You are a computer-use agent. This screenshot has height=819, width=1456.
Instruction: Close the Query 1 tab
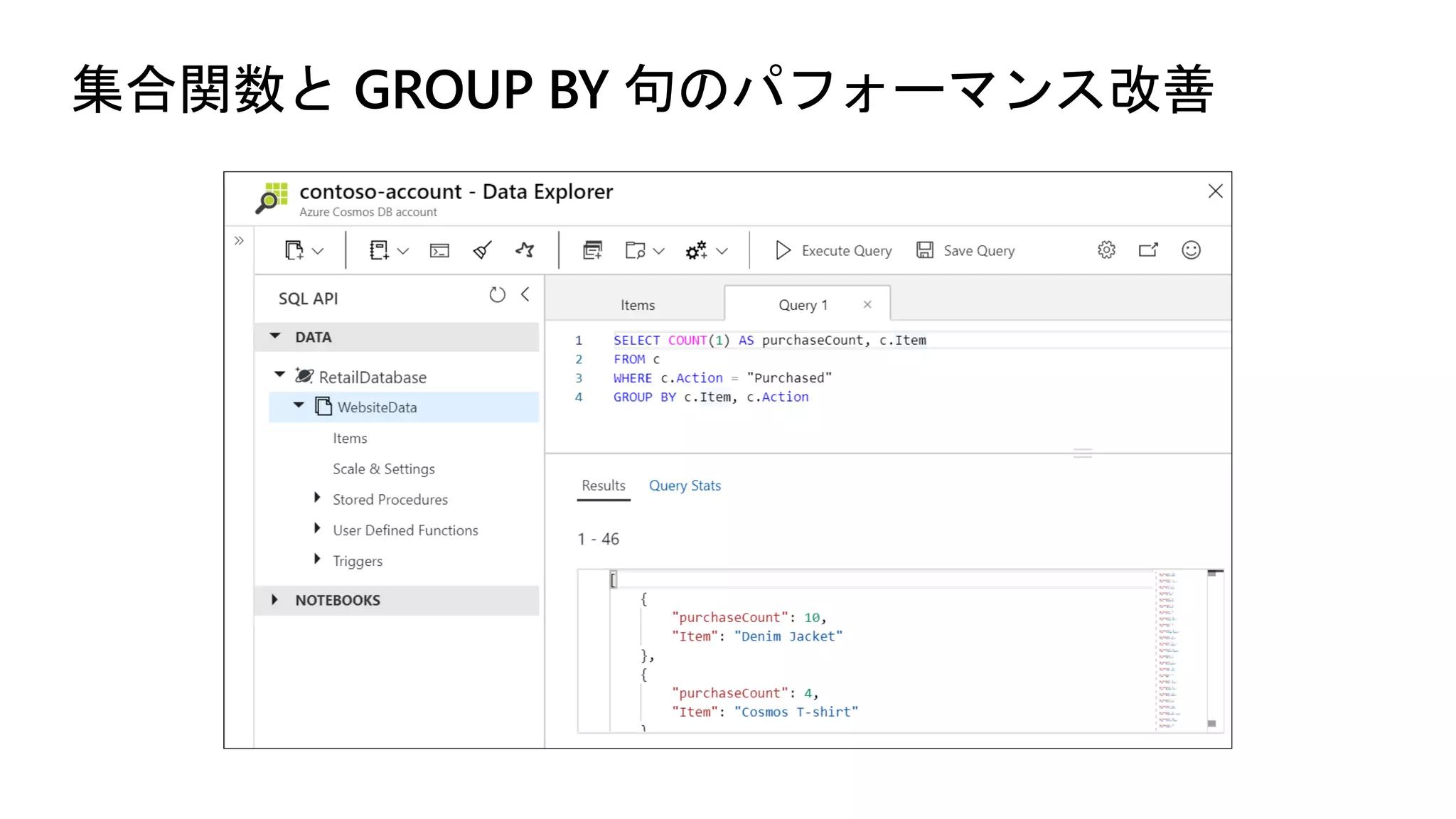coord(867,304)
